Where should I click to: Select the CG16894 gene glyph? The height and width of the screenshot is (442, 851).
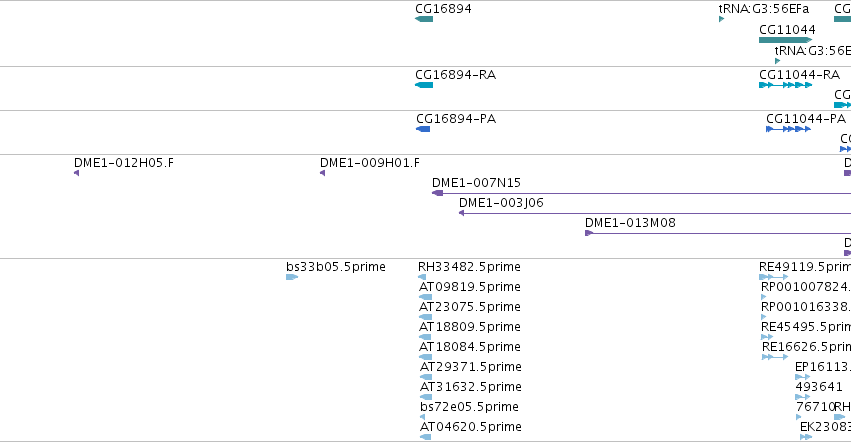pos(424,19)
